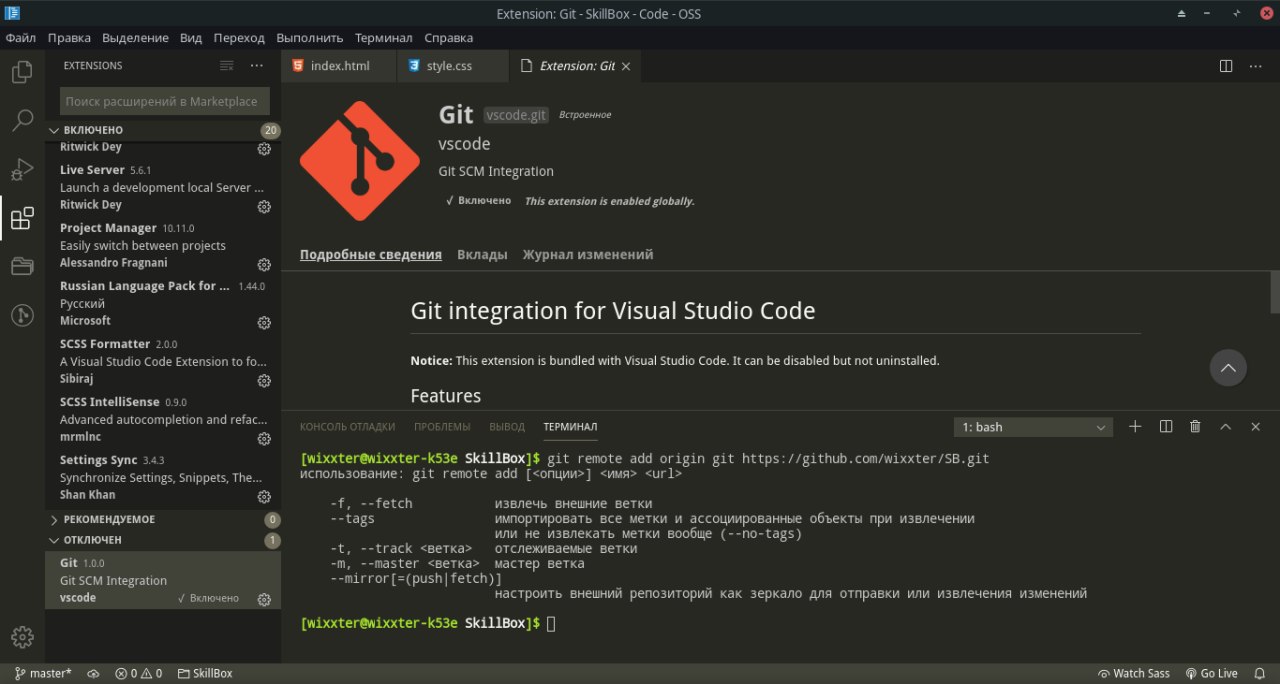Click the Git extension logo image

[x=360, y=161]
